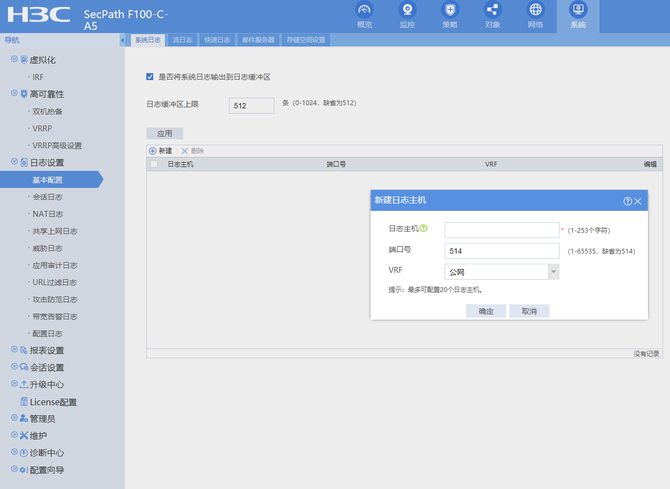Screen dimensions: 670x489
Task: Select 会话日志 in navigation tree
Action: point(47,197)
